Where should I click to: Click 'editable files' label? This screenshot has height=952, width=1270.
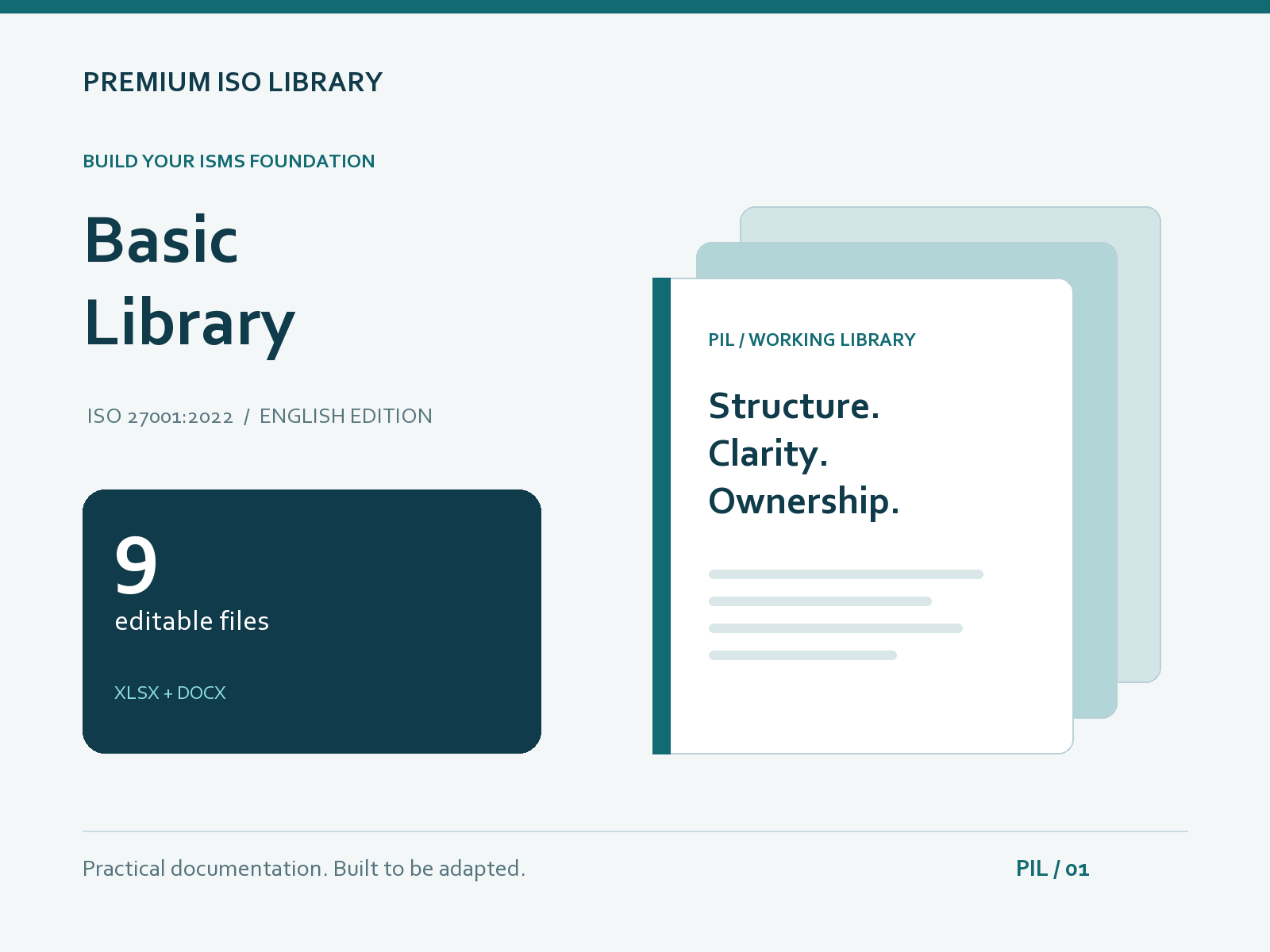(x=192, y=621)
